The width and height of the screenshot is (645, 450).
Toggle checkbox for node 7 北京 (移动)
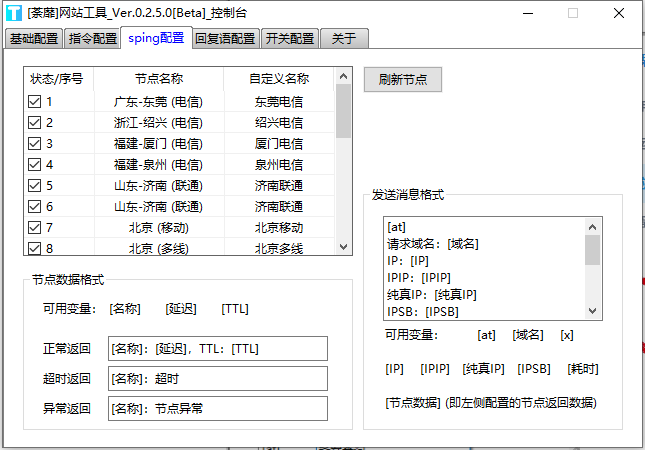[x=35, y=228]
